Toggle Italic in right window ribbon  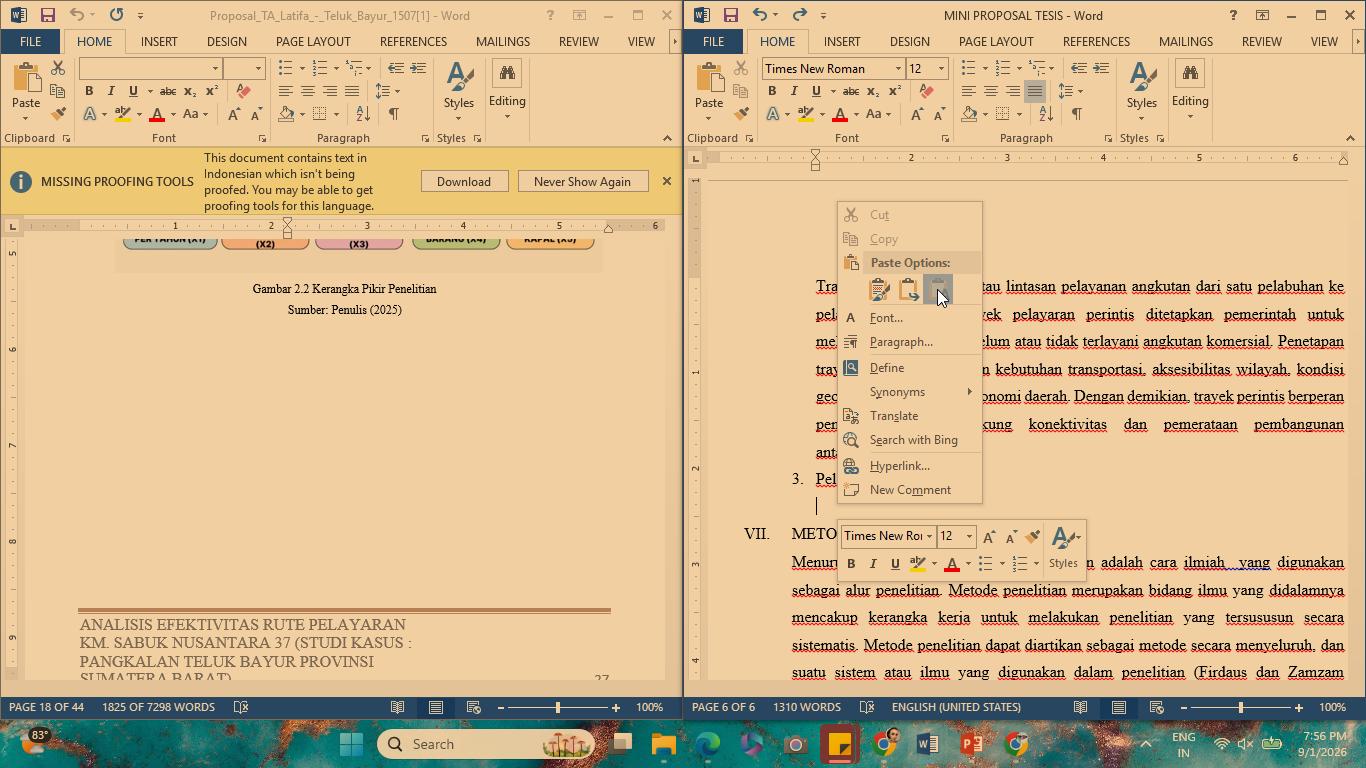pos(794,91)
